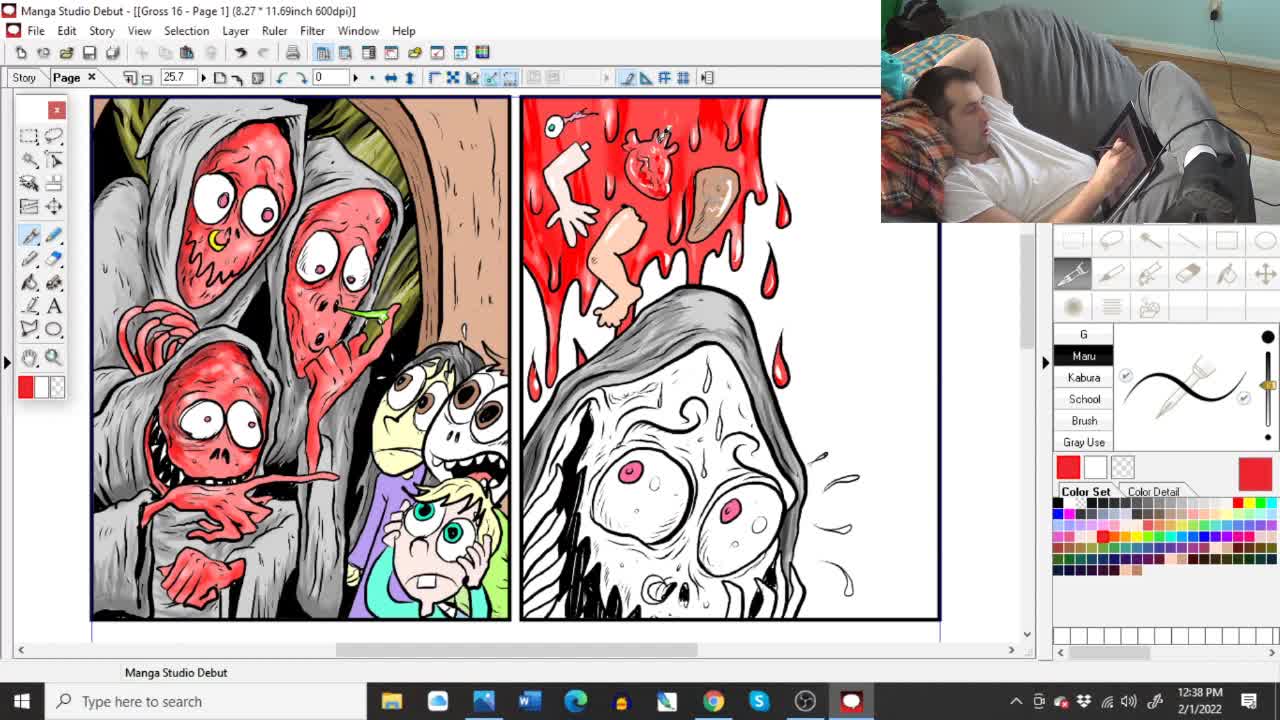The width and height of the screenshot is (1280, 720).
Task: Click the horizontal canvas scrollbar
Action: (516, 650)
